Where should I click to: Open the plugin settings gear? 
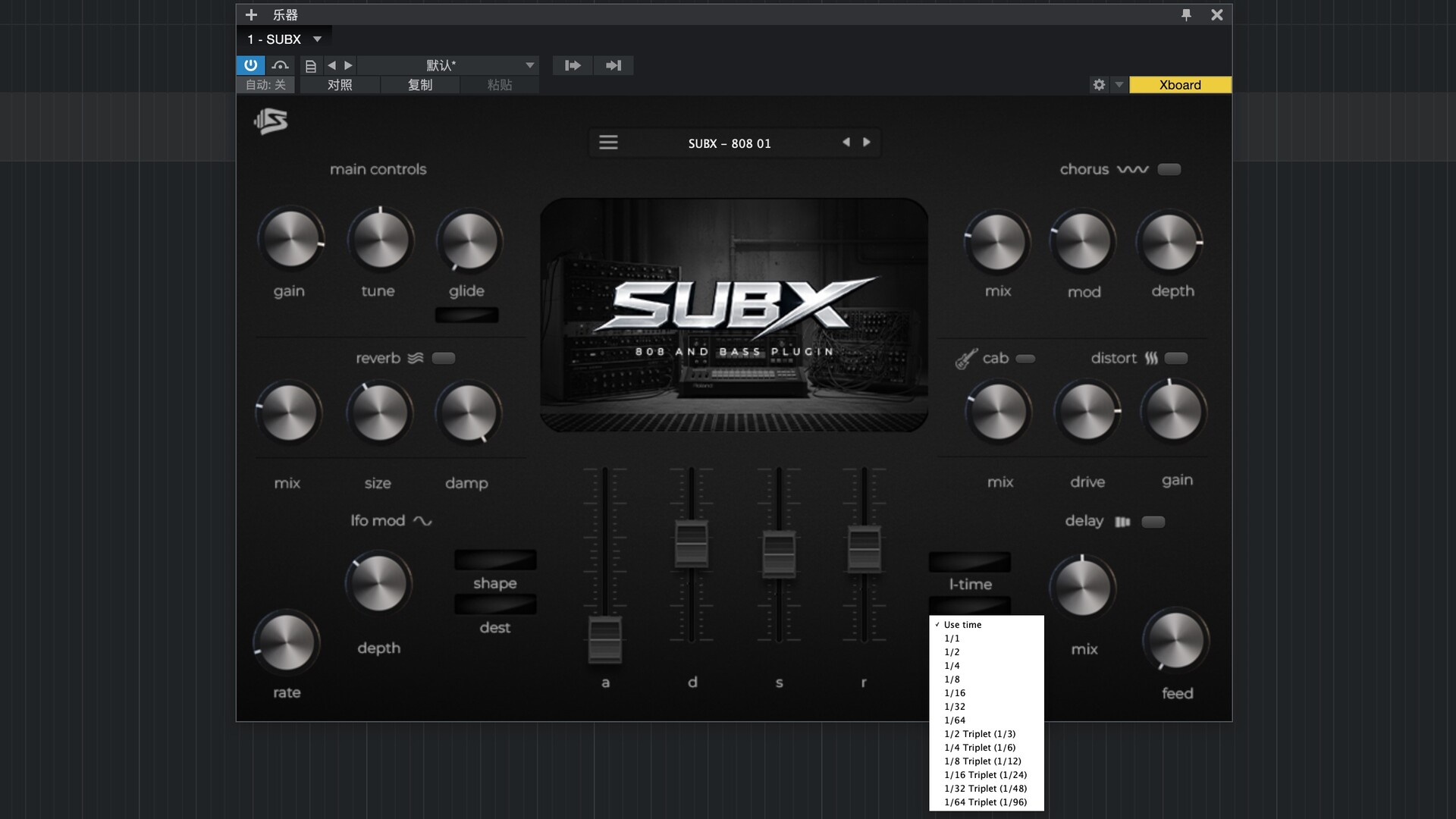pyautogui.click(x=1099, y=85)
